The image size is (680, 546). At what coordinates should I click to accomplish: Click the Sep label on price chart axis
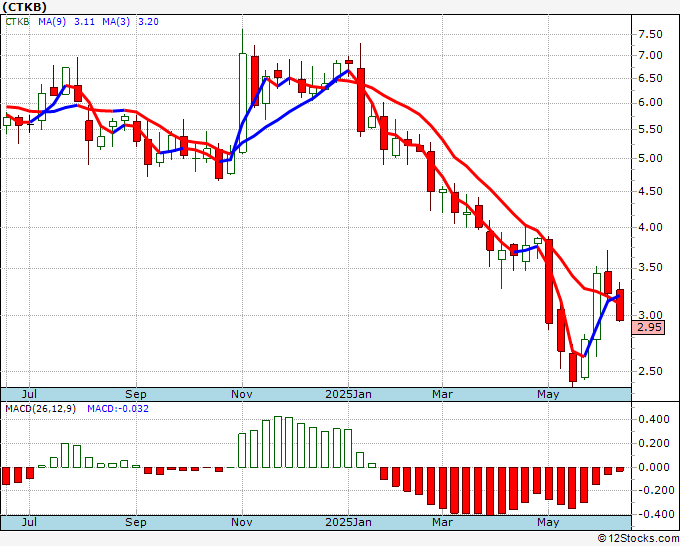point(136,394)
